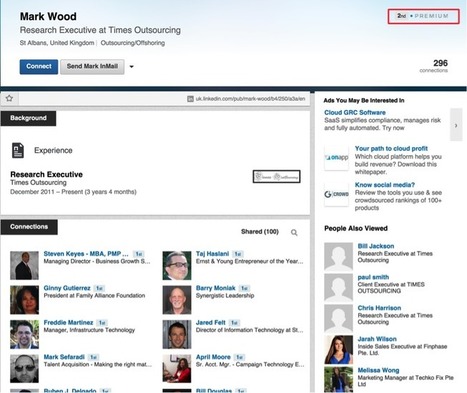Click April Moore profile photo

coord(177,369)
